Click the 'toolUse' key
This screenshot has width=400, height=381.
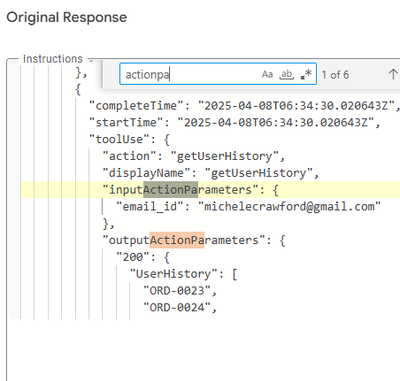tap(119, 139)
